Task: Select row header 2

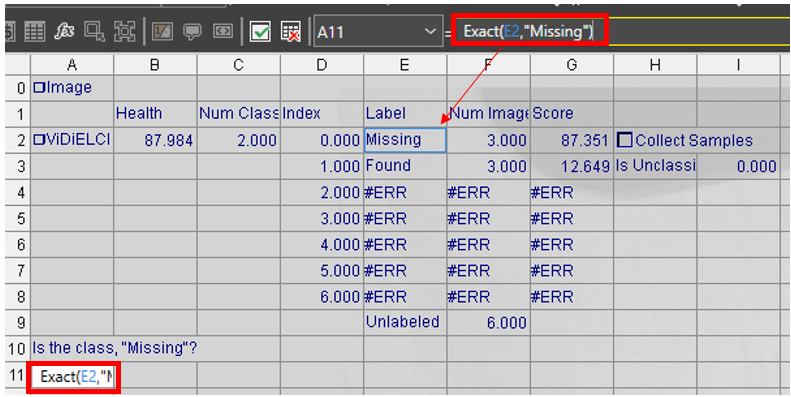Action: [x=18, y=140]
